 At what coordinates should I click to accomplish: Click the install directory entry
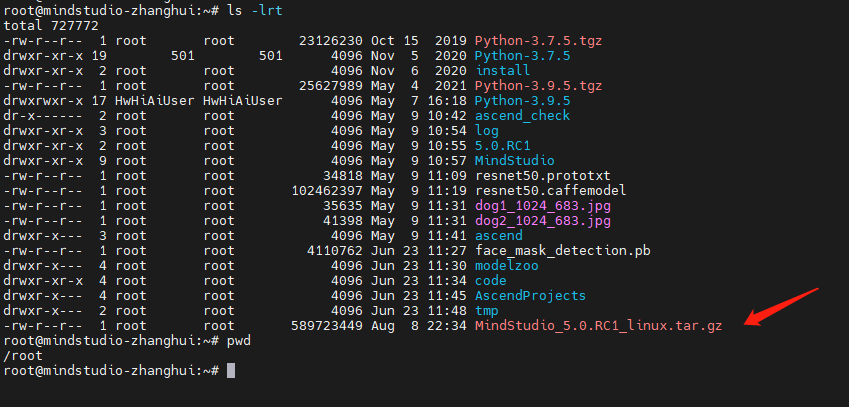(502, 71)
